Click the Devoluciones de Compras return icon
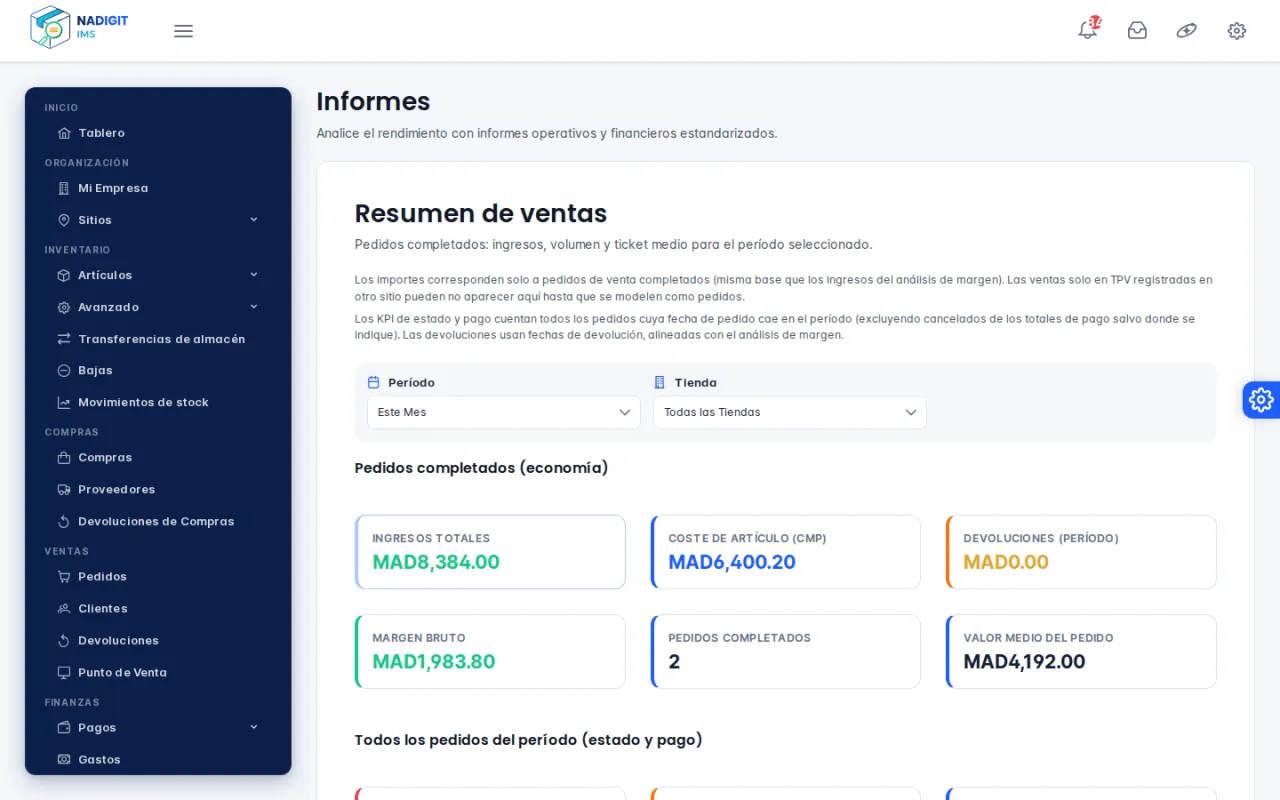Screen dimensions: 1280x800 click(x=64, y=521)
